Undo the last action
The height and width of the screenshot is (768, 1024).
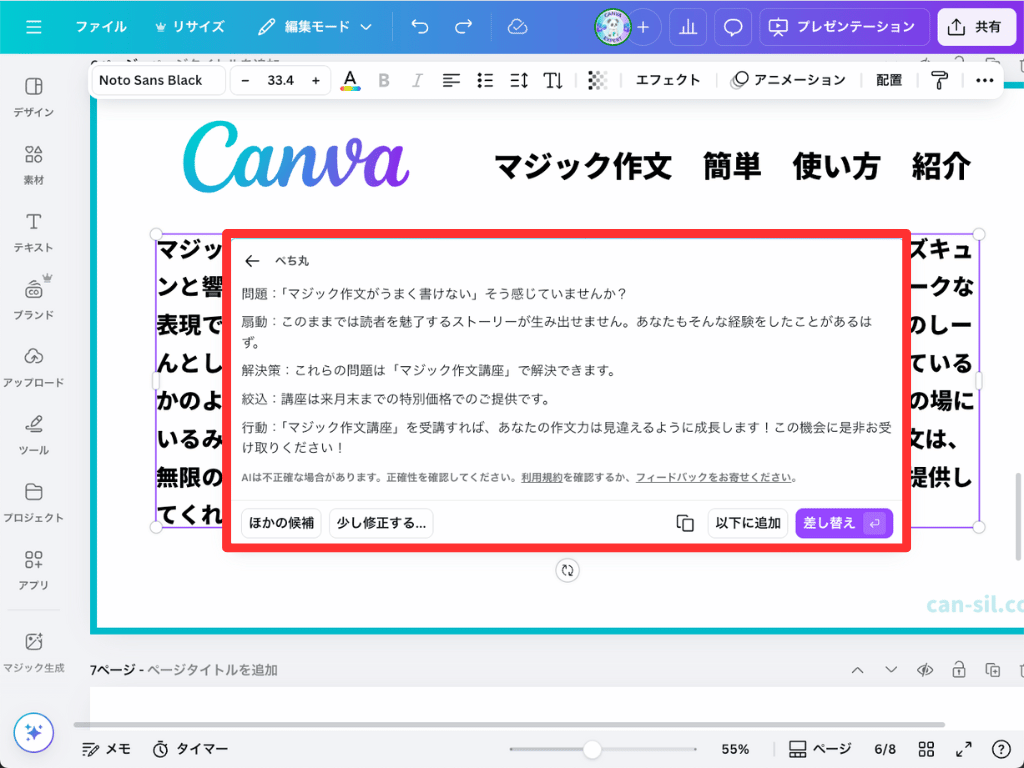(x=420, y=27)
